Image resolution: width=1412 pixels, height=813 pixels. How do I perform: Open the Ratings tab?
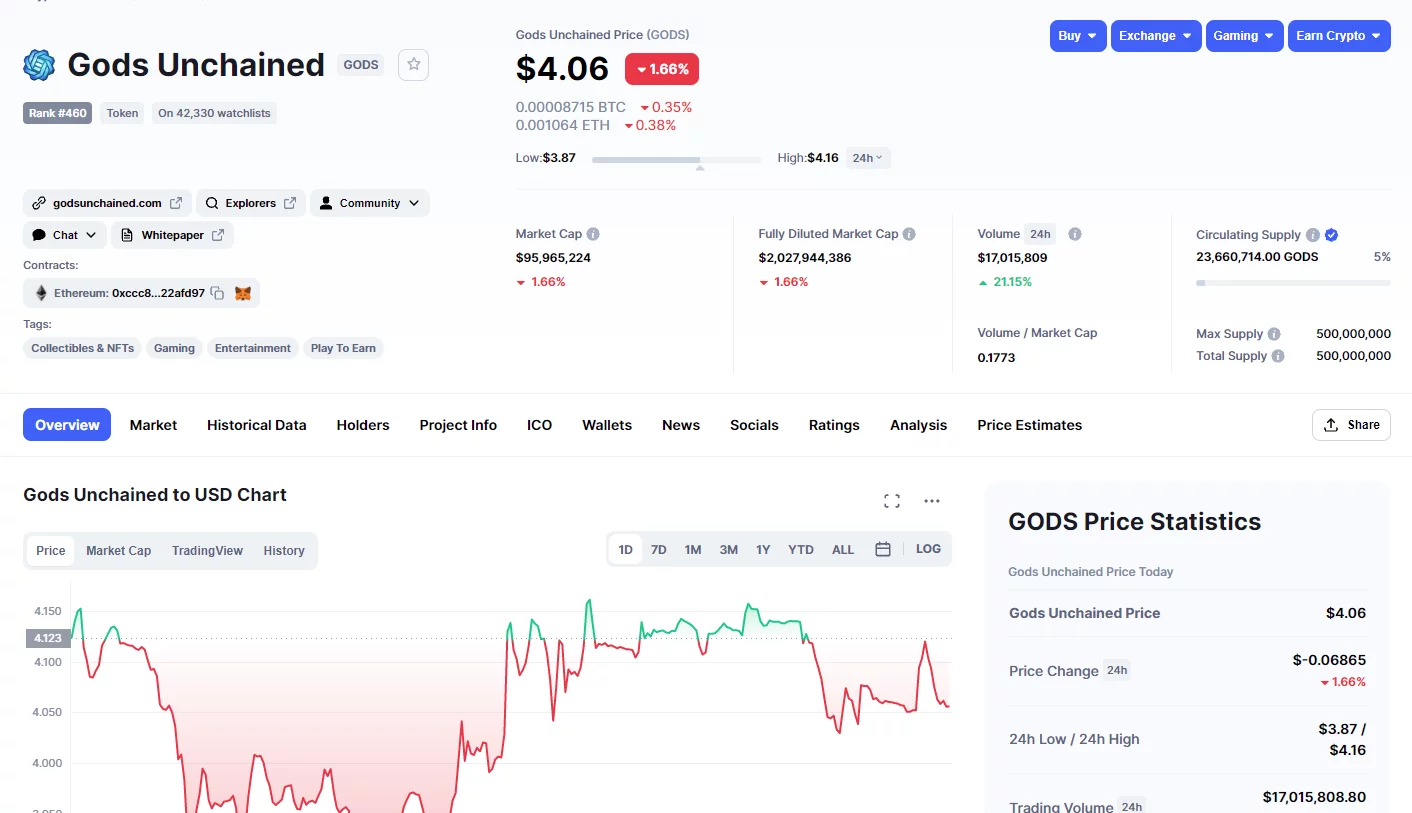tap(834, 425)
